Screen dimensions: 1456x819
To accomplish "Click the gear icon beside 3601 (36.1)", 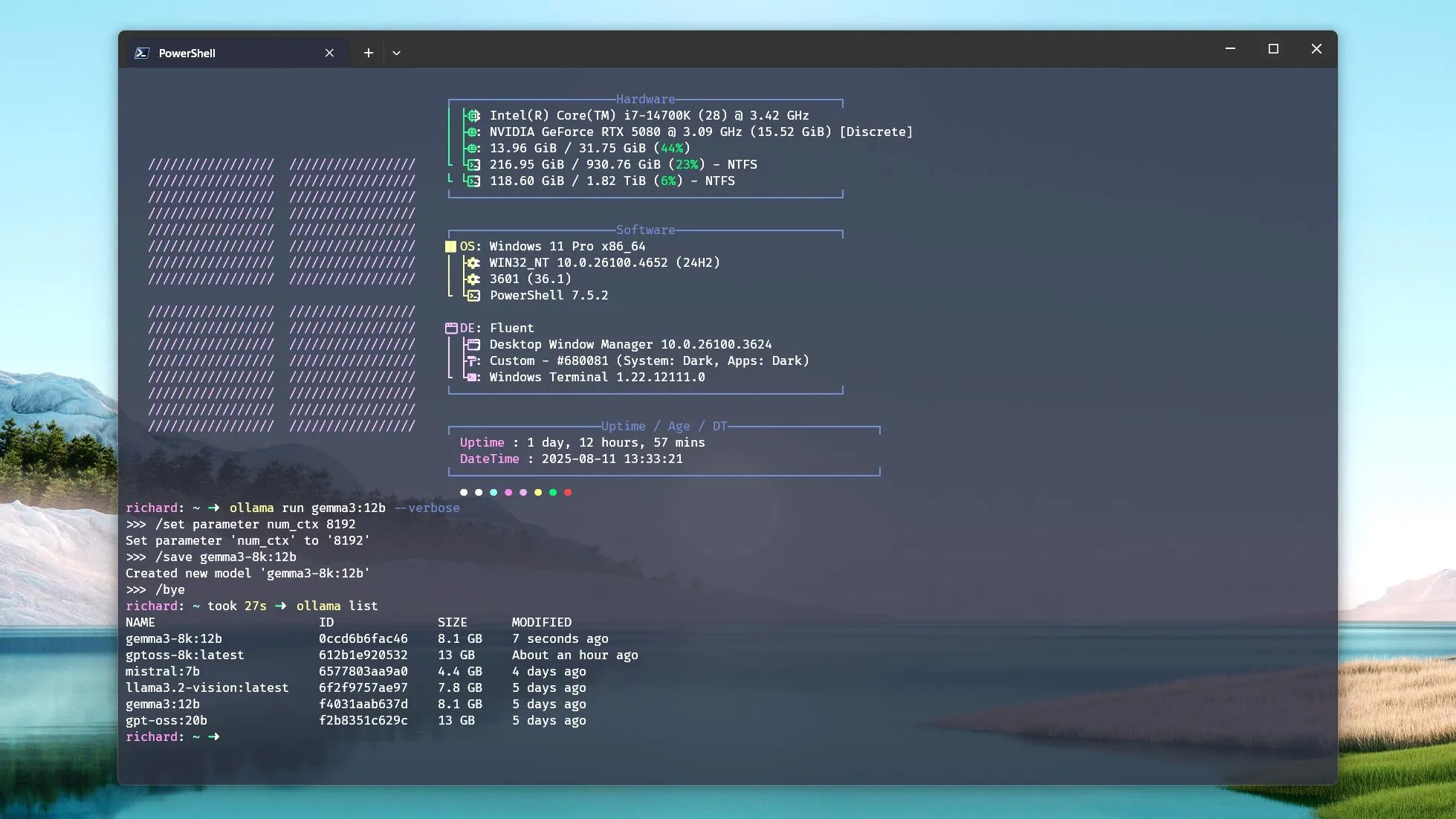I will pos(473,279).
